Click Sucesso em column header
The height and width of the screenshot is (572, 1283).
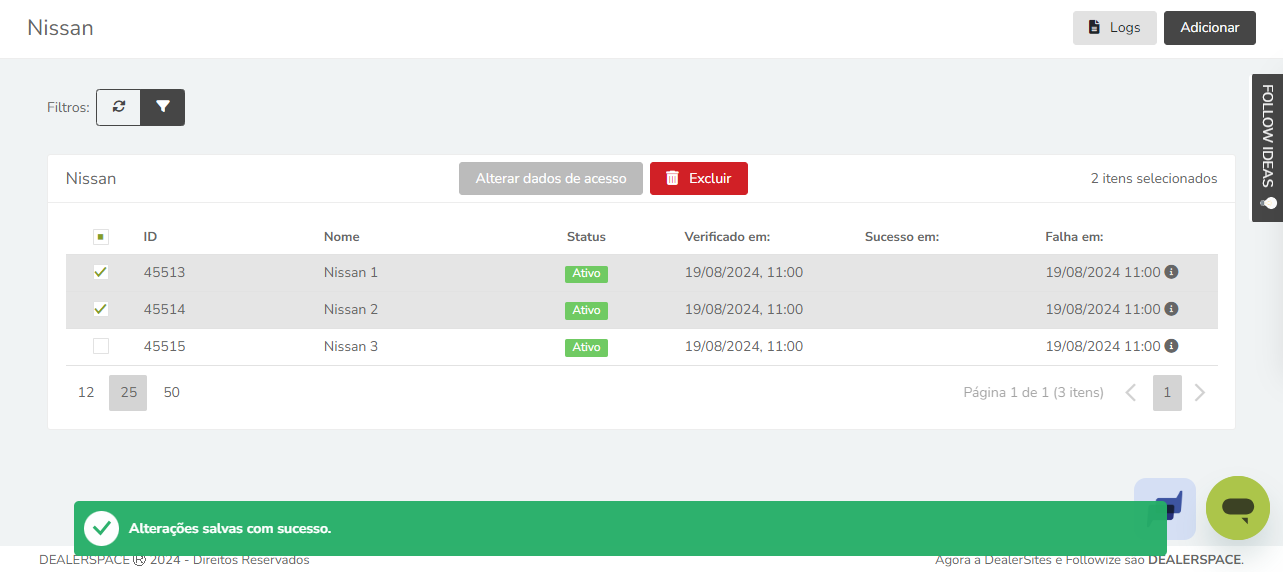point(902,237)
